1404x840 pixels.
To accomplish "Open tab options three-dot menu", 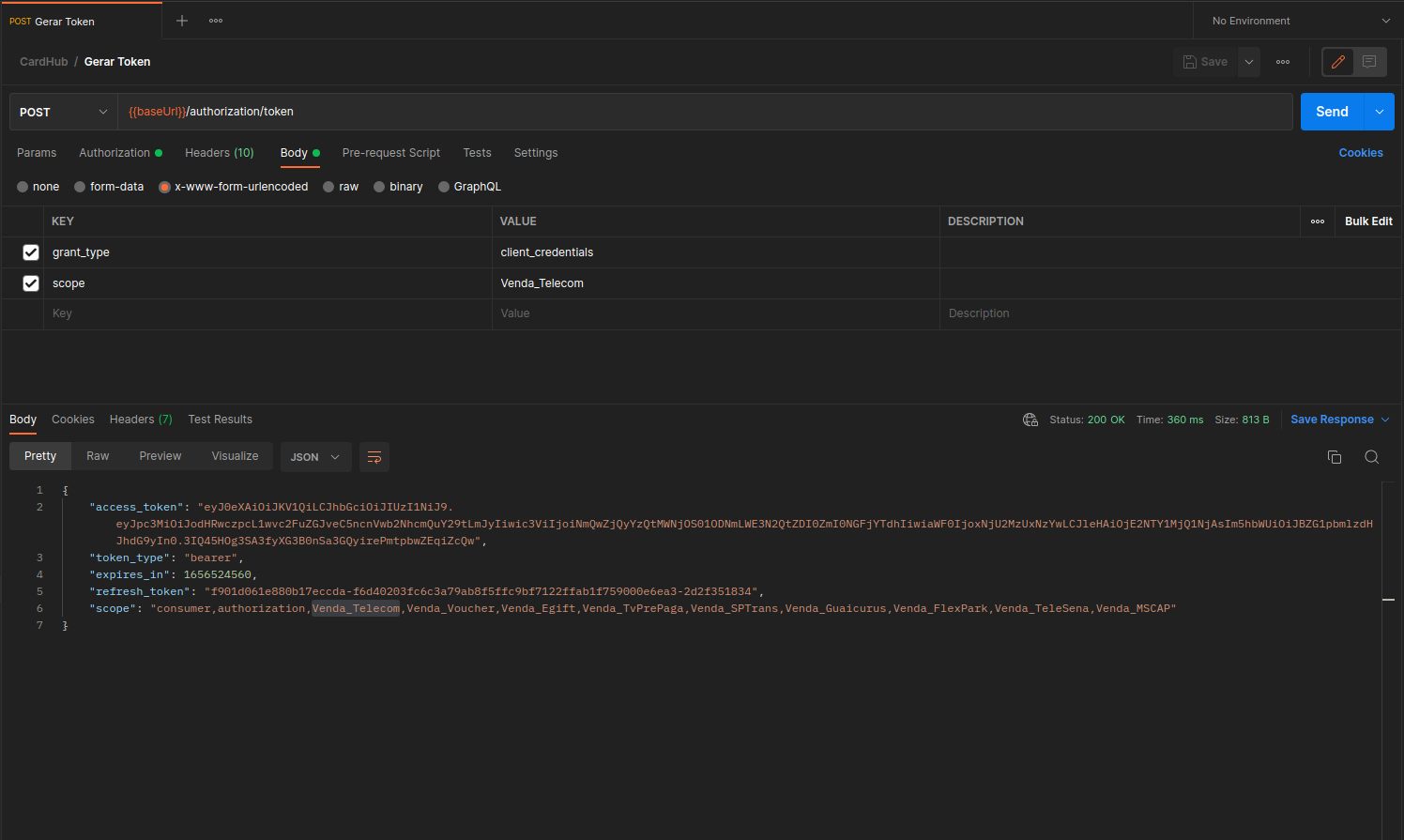I will pos(216,21).
